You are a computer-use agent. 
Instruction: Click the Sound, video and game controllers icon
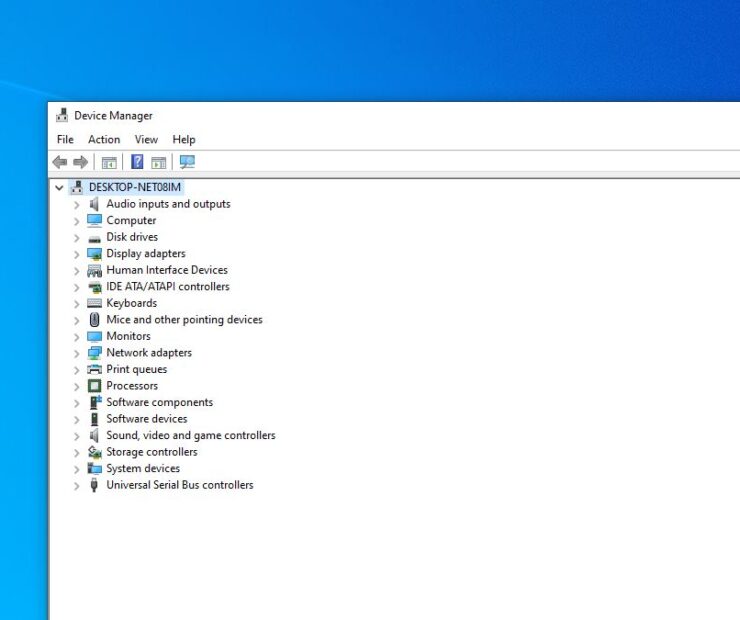pyautogui.click(x=94, y=436)
